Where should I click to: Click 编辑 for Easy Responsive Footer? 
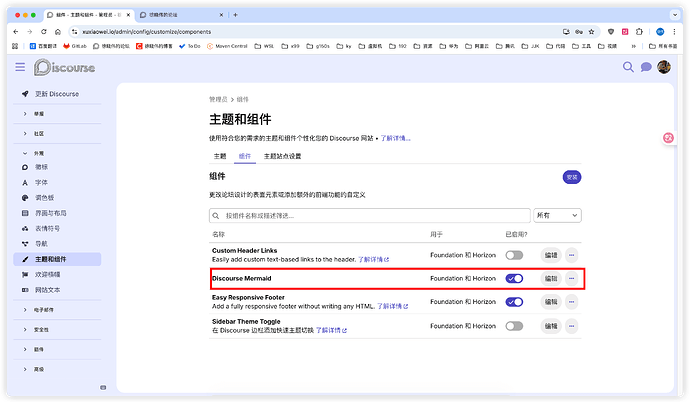click(x=550, y=302)
